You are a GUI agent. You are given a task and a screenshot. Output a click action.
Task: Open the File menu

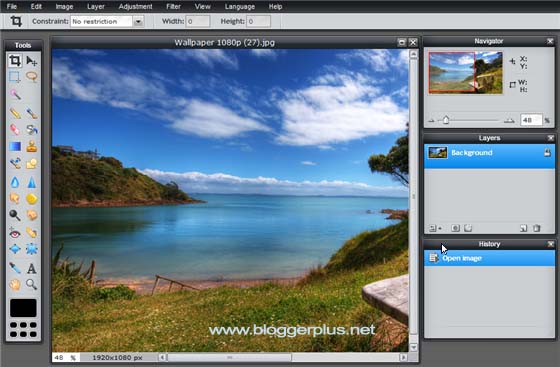(x=12, y=6)
